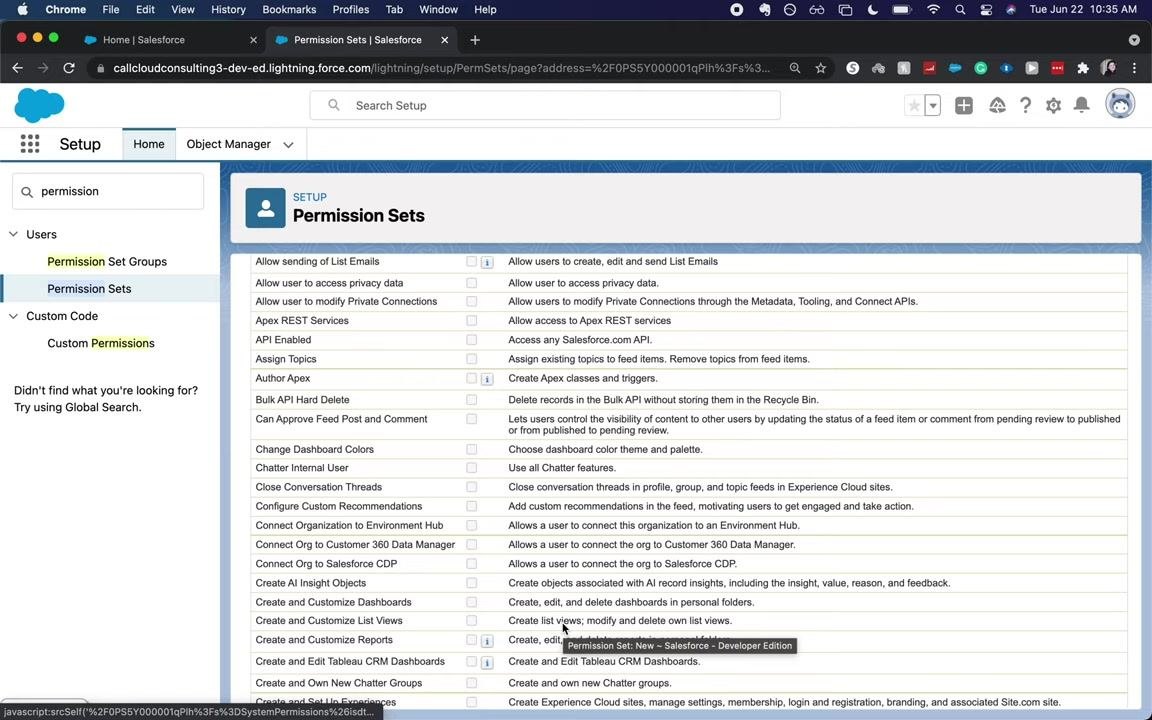Click the Chrome back arrow
The height and width of the screenshot is (720, 1152).
point(18,68)
